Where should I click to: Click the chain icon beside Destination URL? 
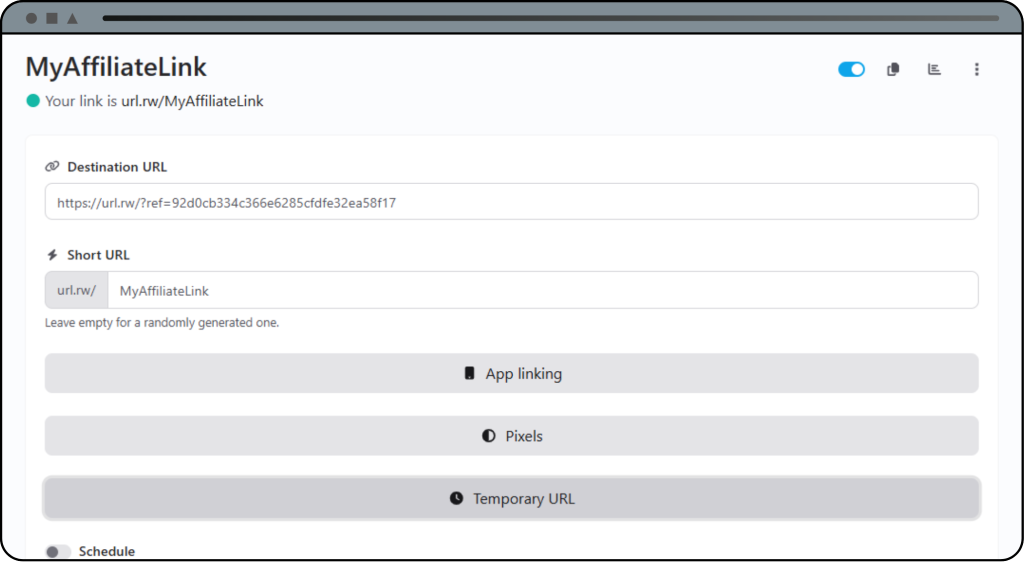(52, 167)
